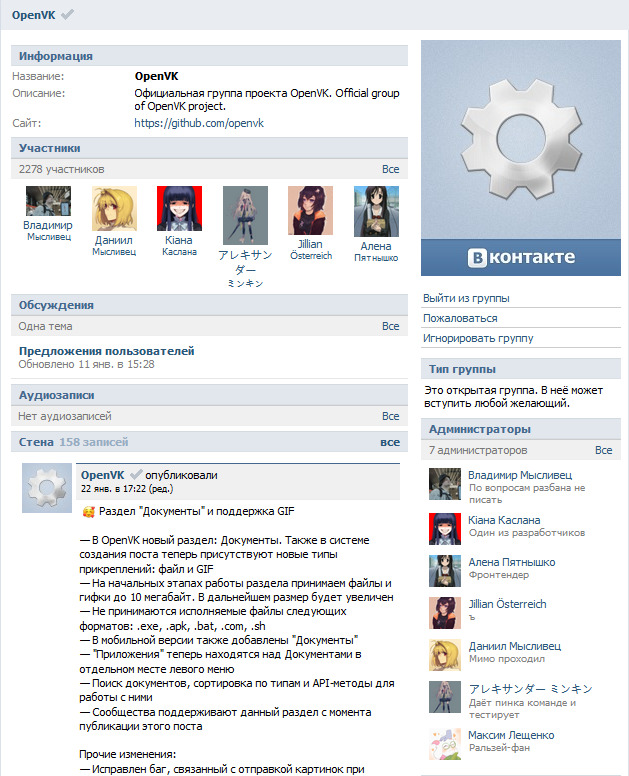The width and height of the screenshot is (629, 776).
Task: Open Алена Пятнышко administrator avatar
Action: pos(444,571)
